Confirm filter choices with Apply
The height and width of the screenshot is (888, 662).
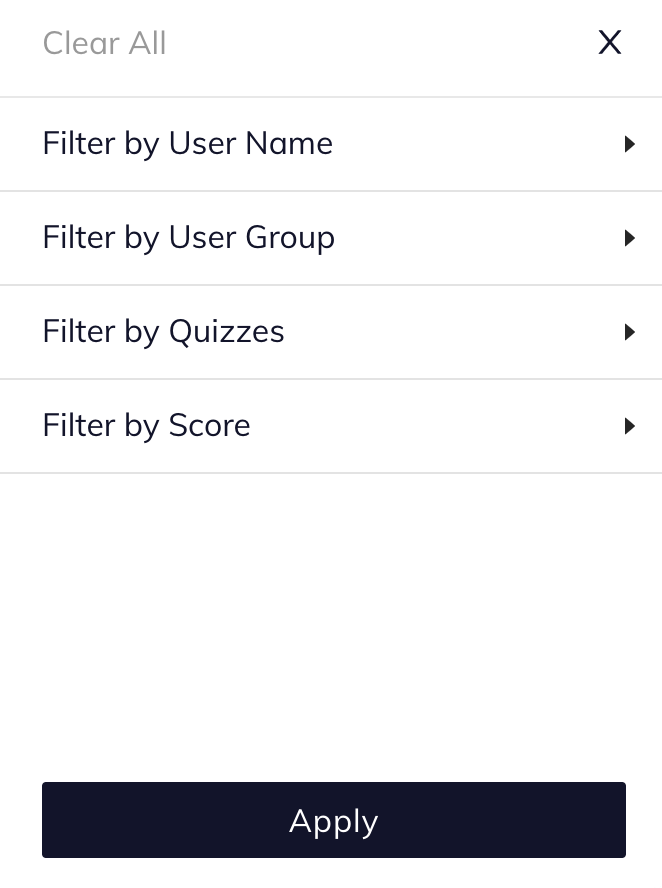[x=333, y=820]
